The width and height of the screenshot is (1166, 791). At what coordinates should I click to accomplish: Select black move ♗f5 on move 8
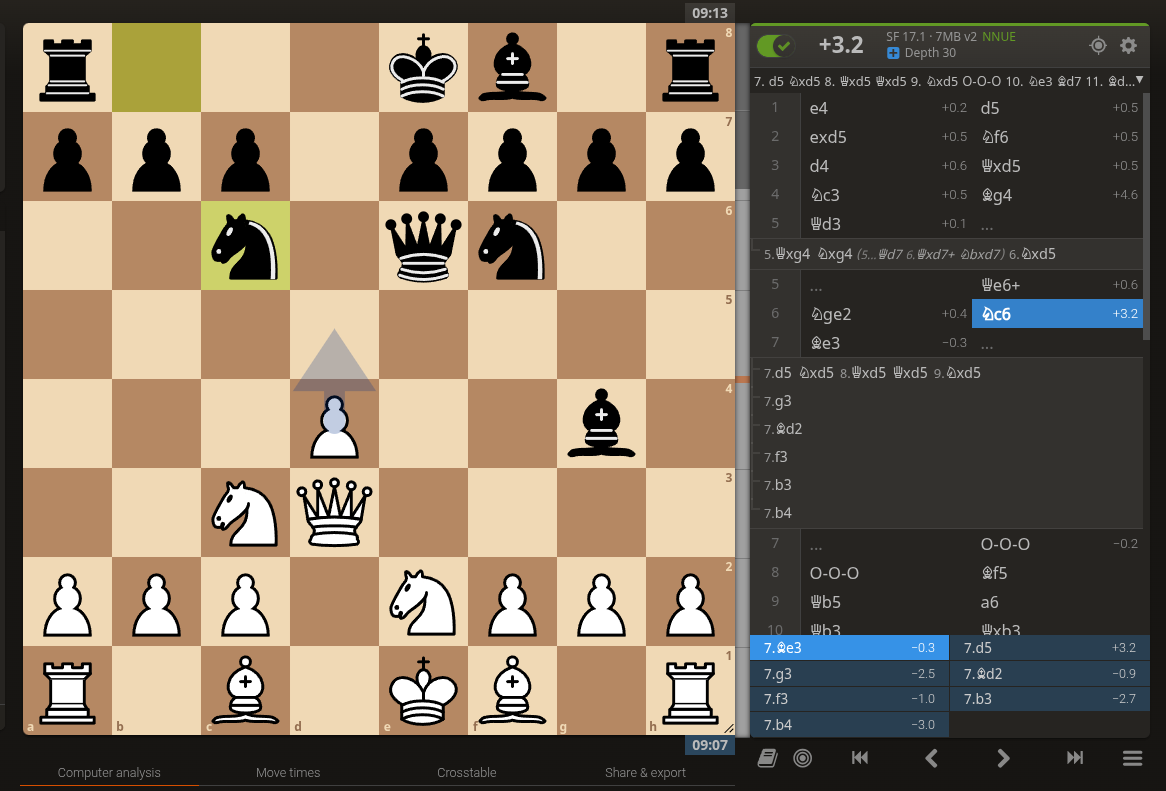click(1057, 573)
